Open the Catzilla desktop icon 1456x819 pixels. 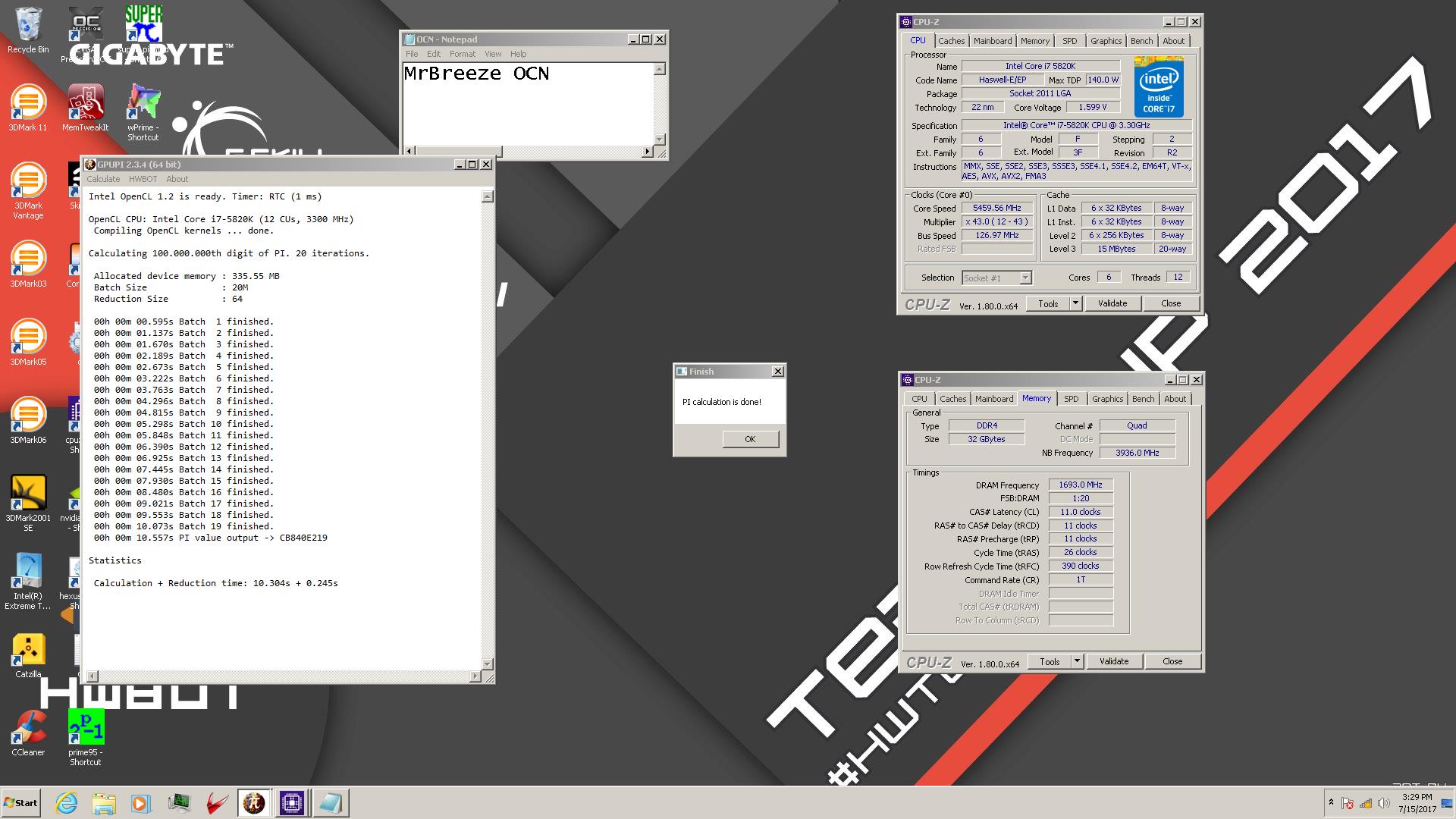(28, 654)
